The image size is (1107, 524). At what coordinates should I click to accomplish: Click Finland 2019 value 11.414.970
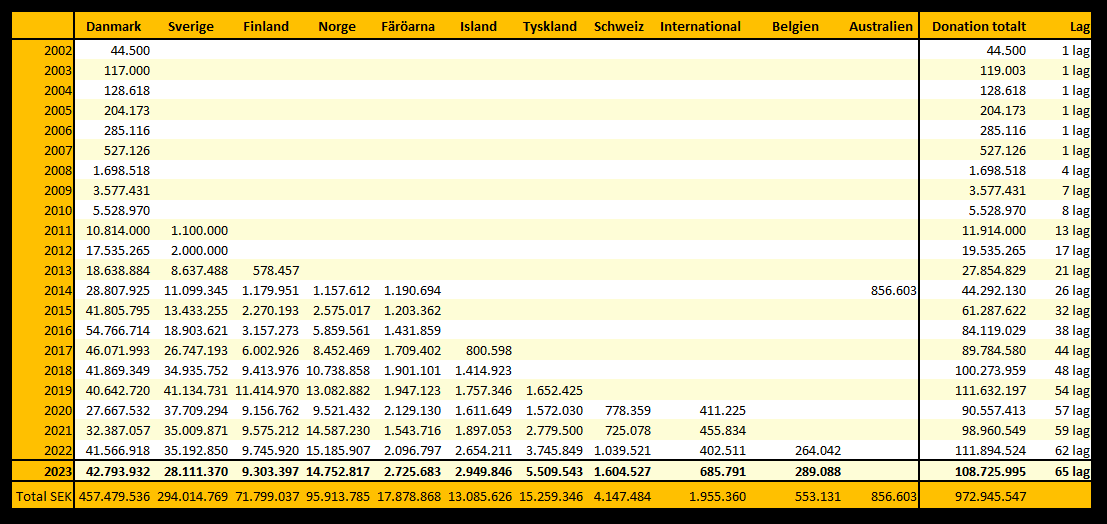click(268, 390)
